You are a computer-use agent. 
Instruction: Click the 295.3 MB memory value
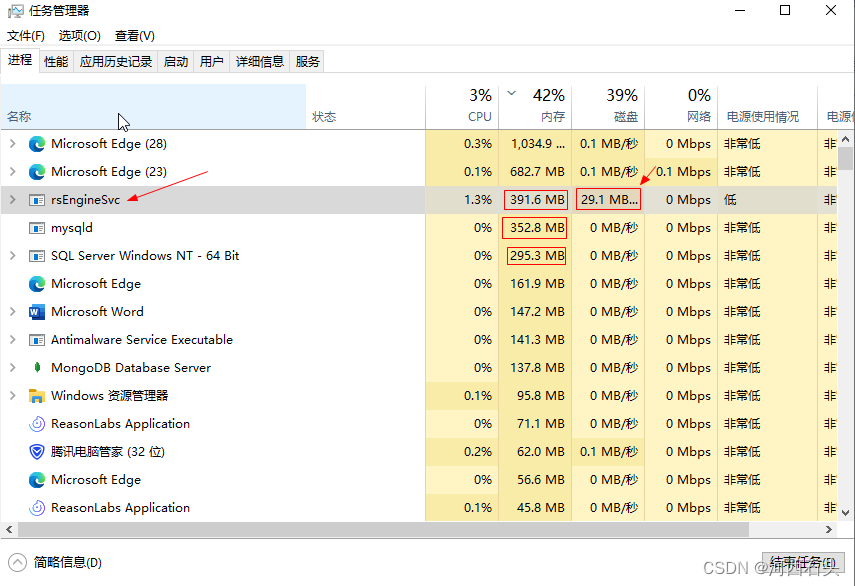(537, 256)
